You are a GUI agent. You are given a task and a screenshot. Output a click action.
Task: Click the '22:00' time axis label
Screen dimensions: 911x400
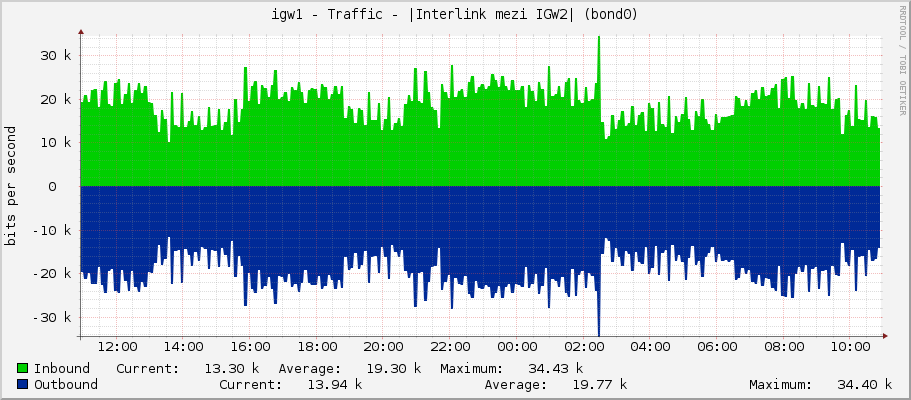click(452, 348)
